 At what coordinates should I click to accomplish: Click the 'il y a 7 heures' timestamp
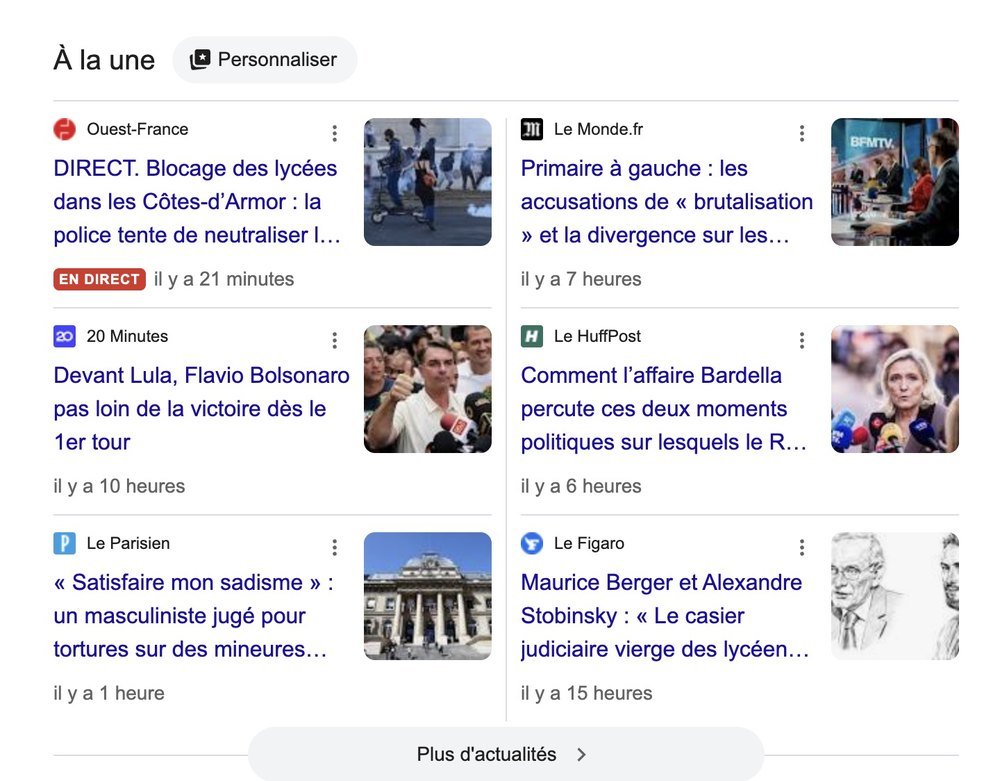581,279
